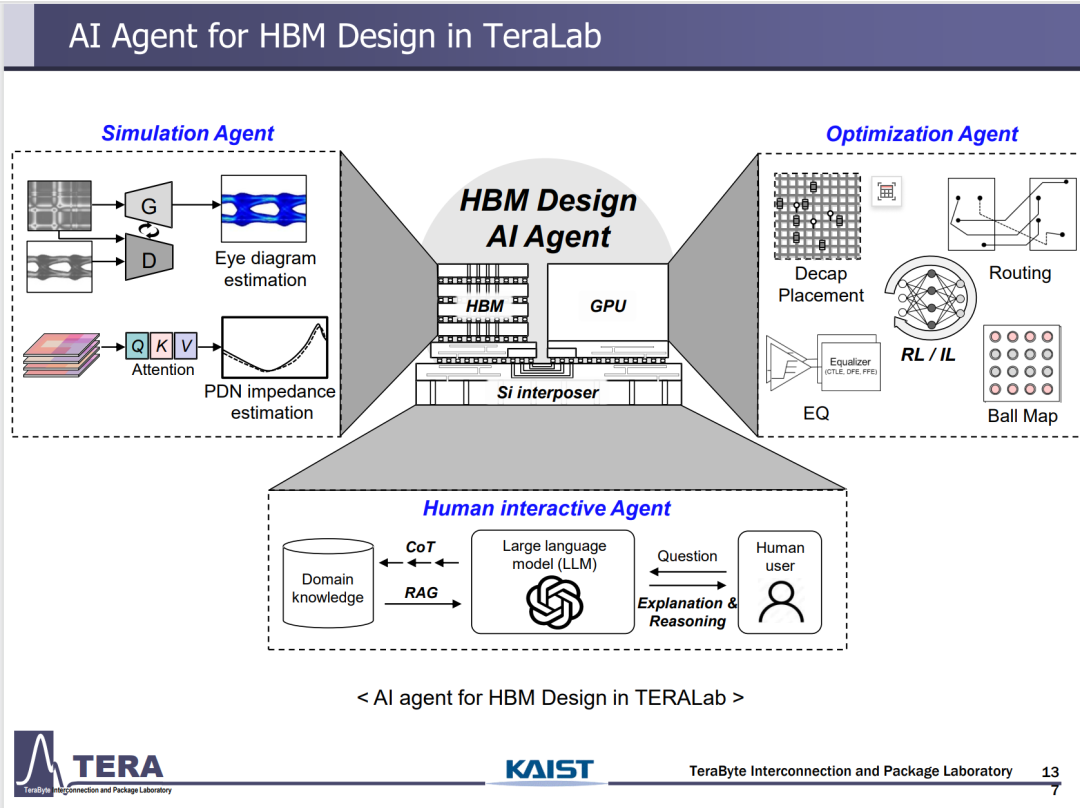Click the slide title AI Agent for HBM Design
The width and height of the screenshot is (1080, 808).
point(335,36)
